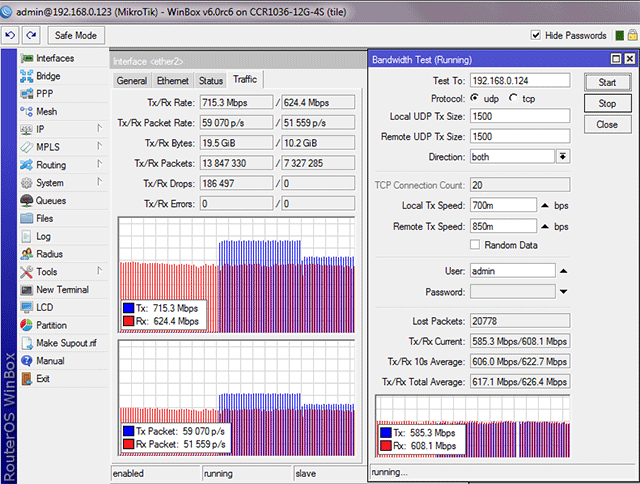The width and height of the screenshot is (640, 484).
Task: Open the Bridge menu icon
Action: coord(27,76)
